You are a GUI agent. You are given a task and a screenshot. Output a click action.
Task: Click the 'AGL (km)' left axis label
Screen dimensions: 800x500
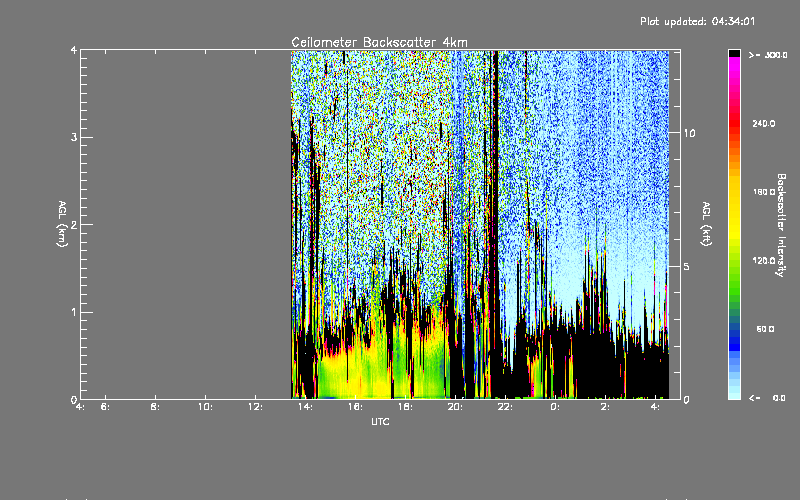[x=62, y=224]
